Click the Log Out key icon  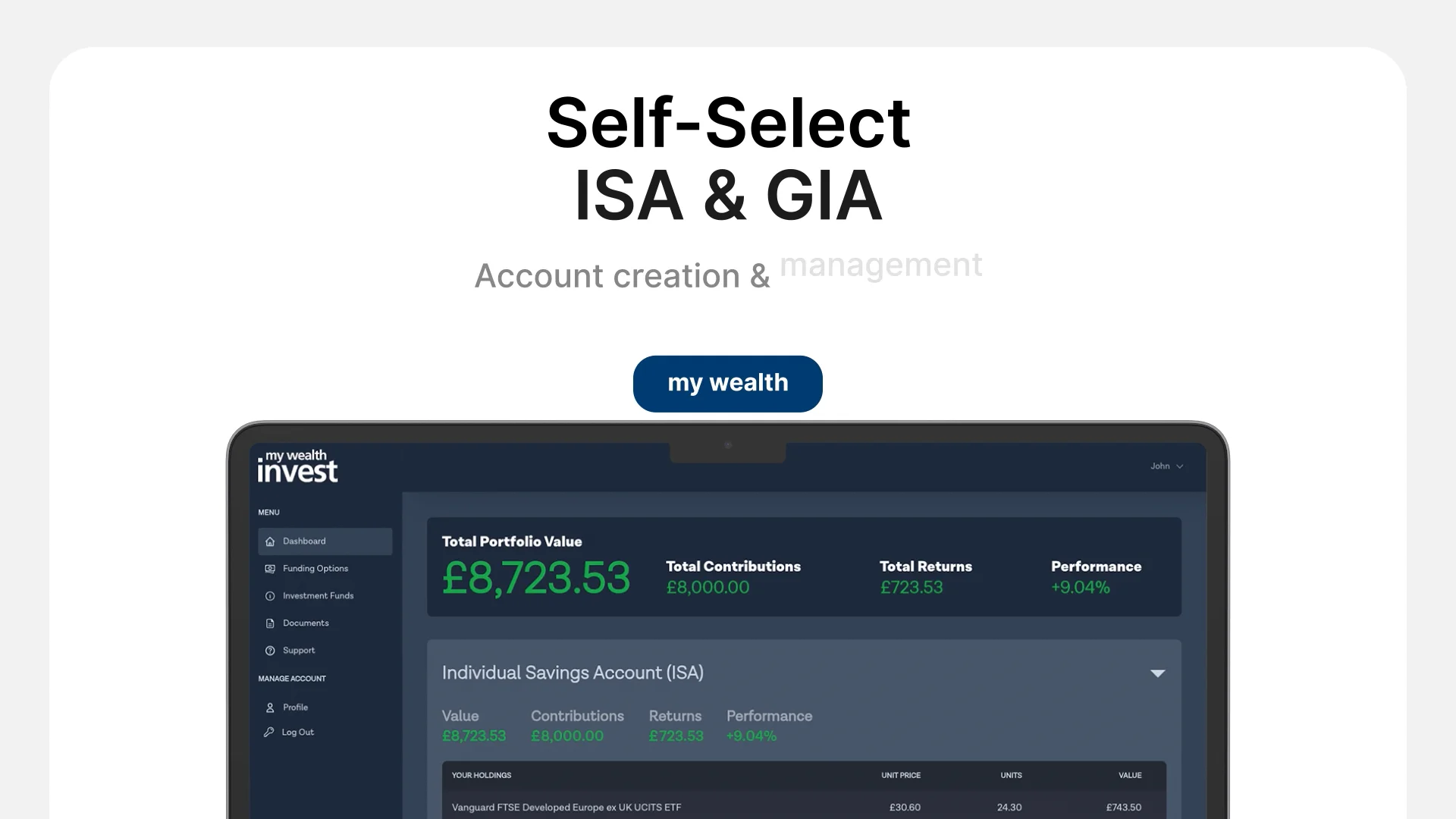(x=268, y=733)
